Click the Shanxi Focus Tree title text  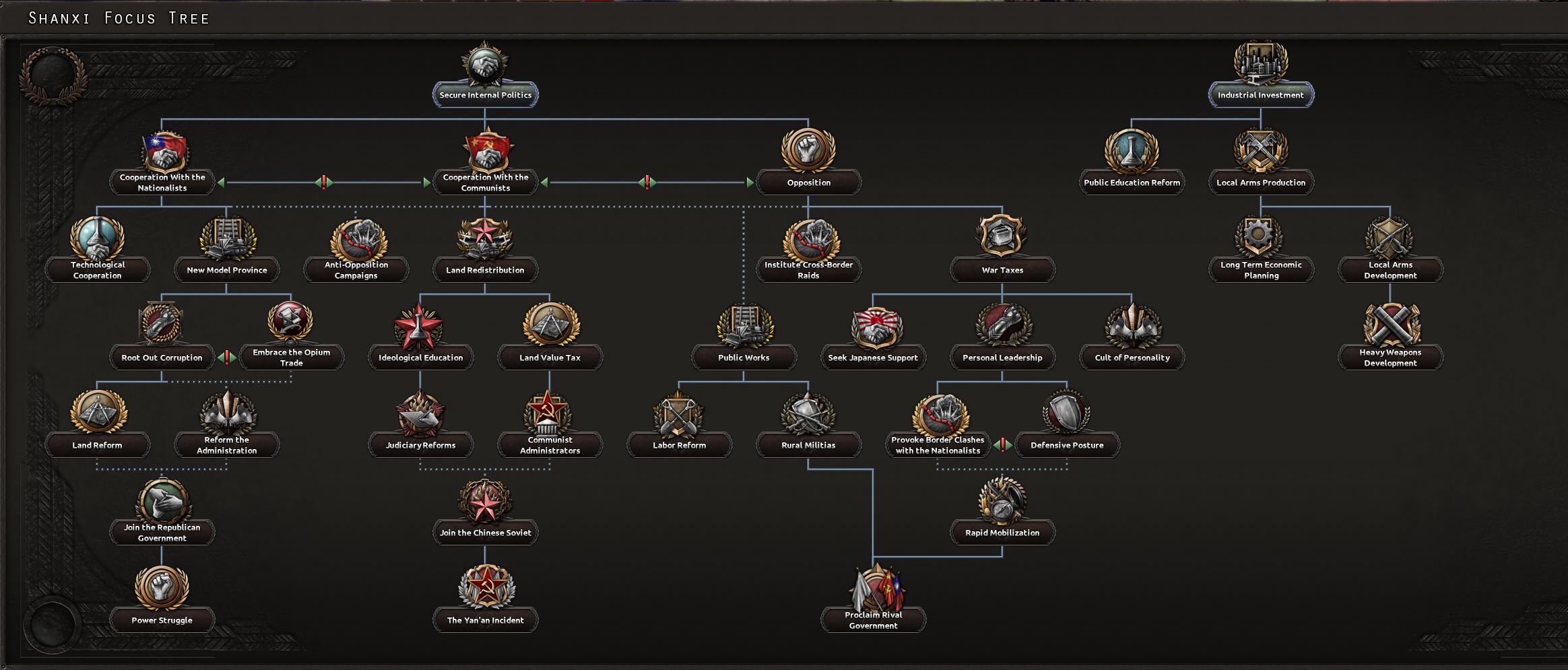click(119, 18)
